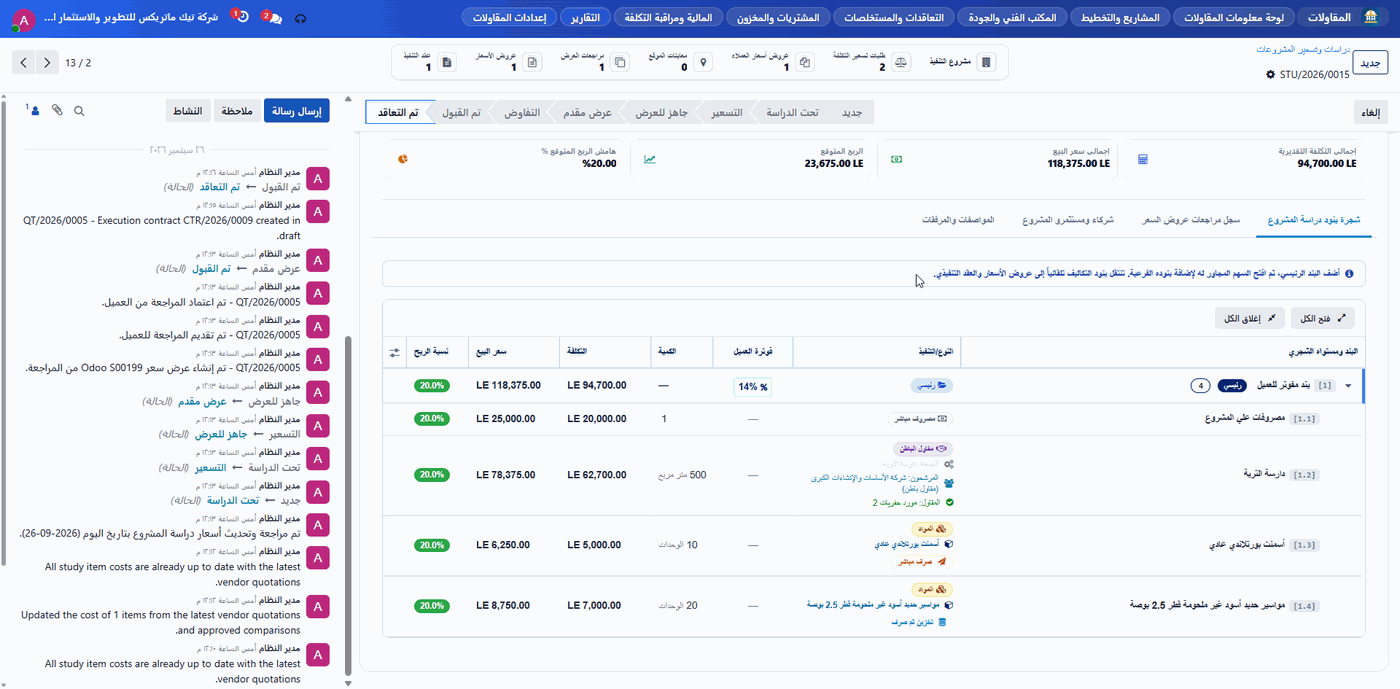Set status stage to تم القبول
Viewport: 1400px width, 689px height.
[x=461, y=113]
